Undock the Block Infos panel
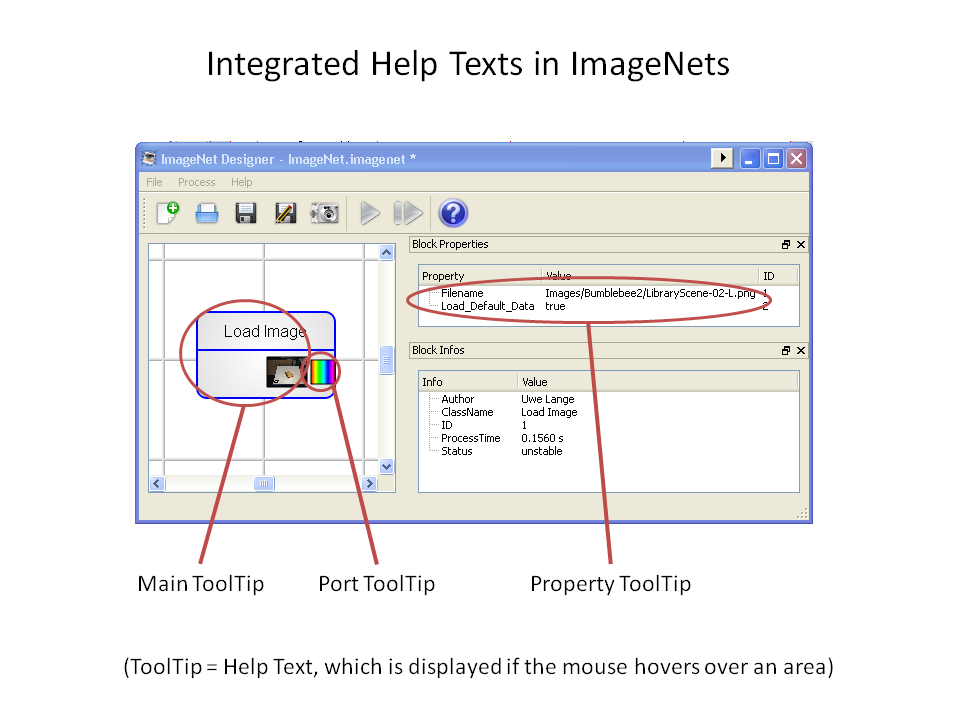Viewport: 960px width, 720px height. (786, 350)
